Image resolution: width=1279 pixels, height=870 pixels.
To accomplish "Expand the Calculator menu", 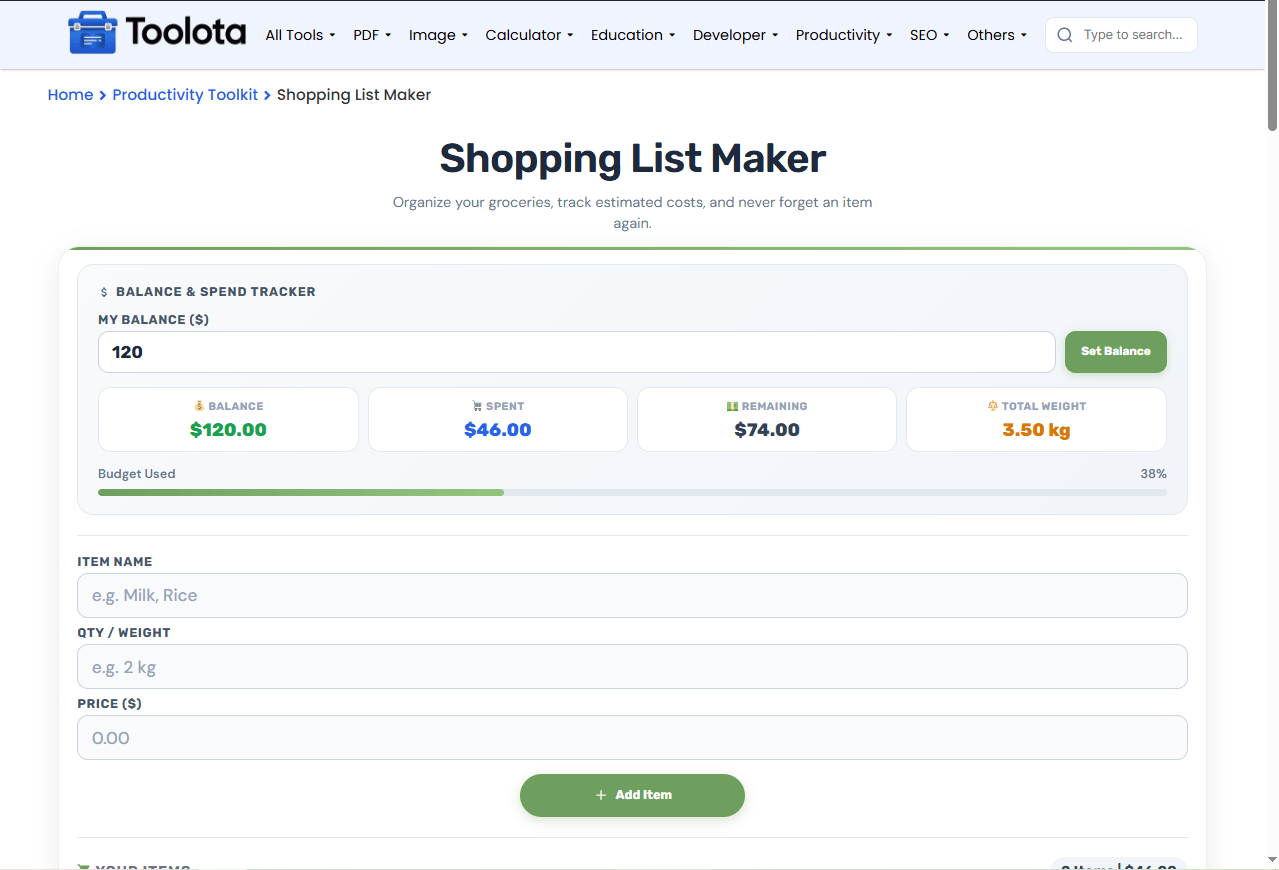I will (x=529, y=35).
